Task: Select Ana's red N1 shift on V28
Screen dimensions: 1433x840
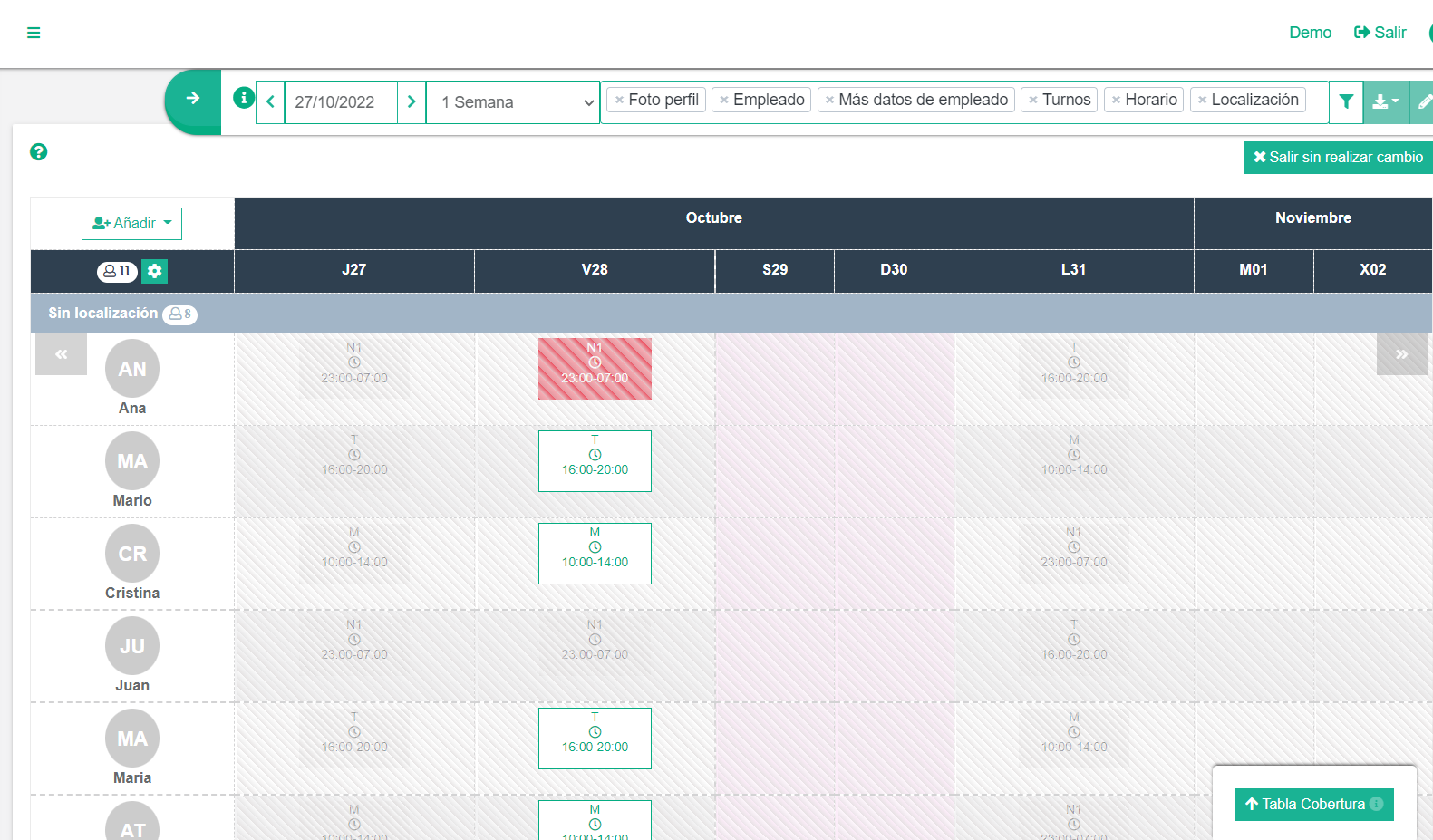Action: point(595,369)
